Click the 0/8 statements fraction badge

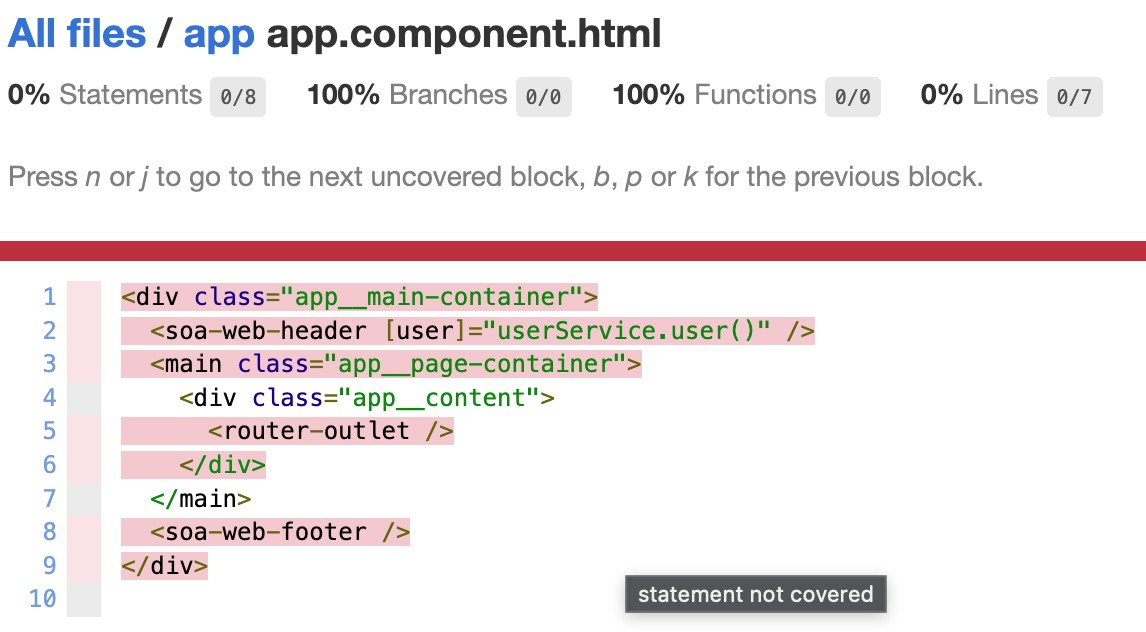click(238, 96)
